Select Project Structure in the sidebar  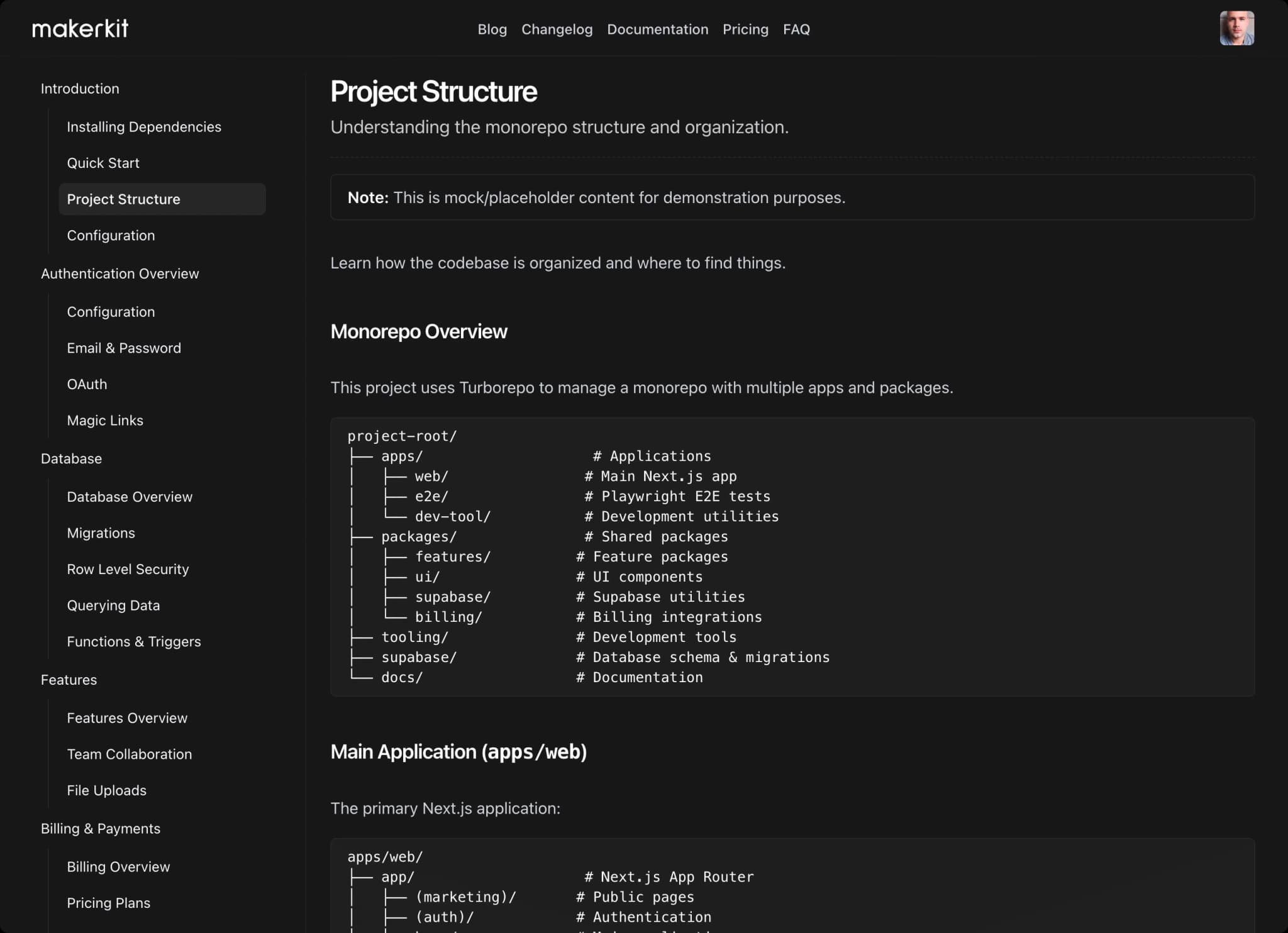pos(123,199)
